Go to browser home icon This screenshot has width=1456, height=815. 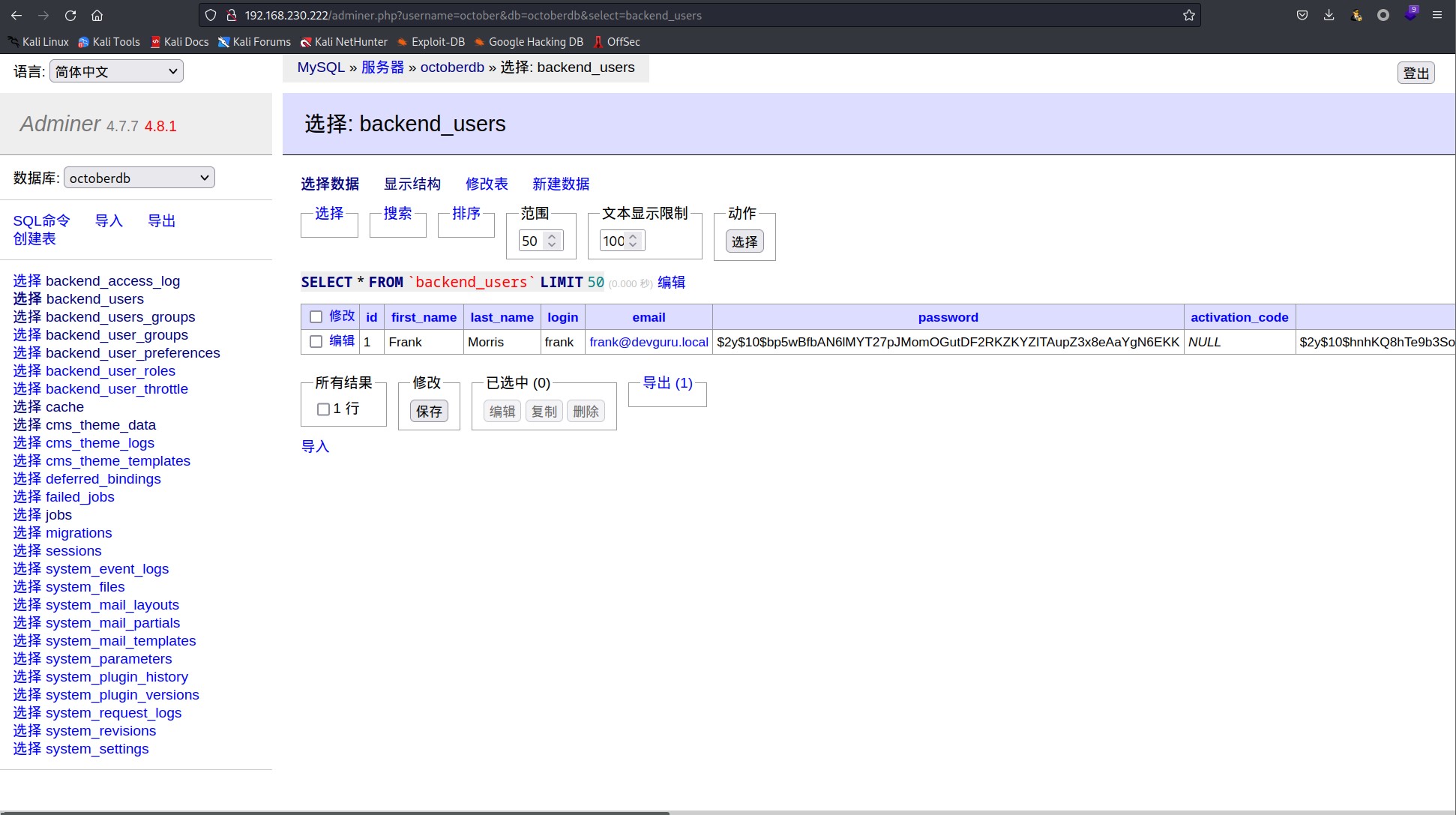pyautogui.click(x=97, y=15)
